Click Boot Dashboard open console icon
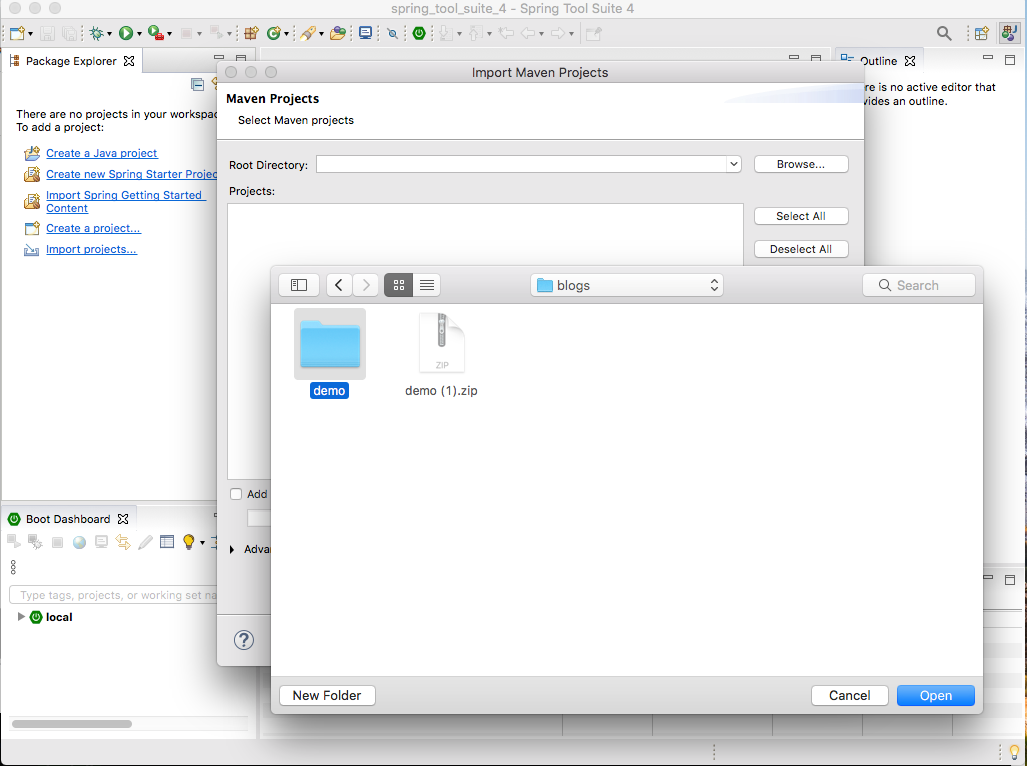This screenshot has height=766, width=1027. pyautogui.click(x=101, y=542)
